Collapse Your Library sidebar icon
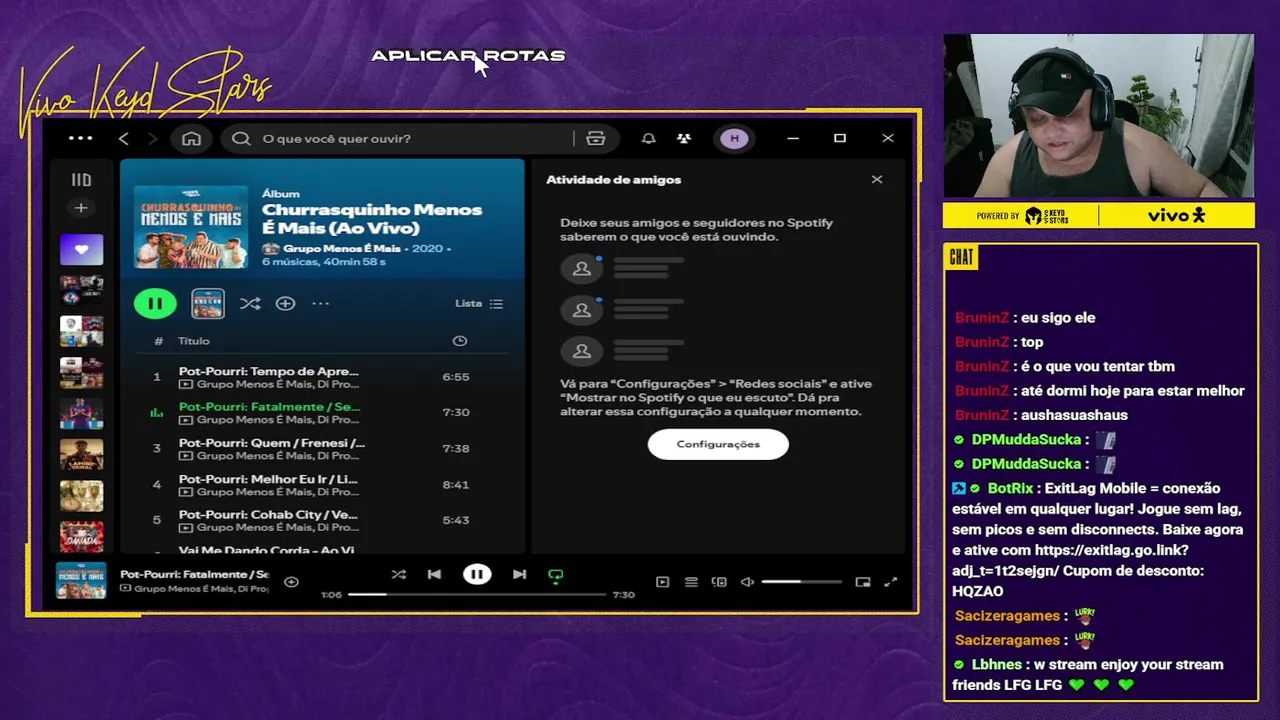This screenshot has height=720, width=1280. pyautogui.click(x=81, y=180)
